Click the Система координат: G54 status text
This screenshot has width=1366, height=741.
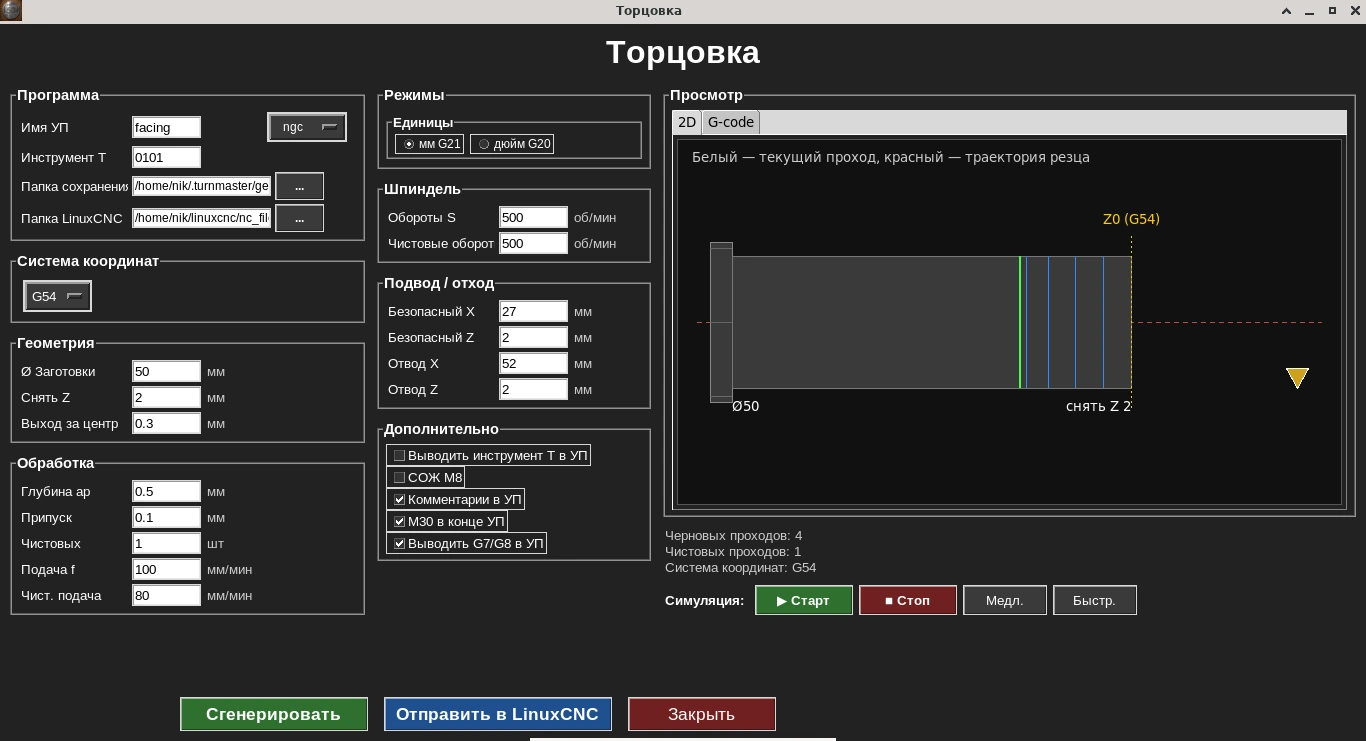(x=741, y=568)
